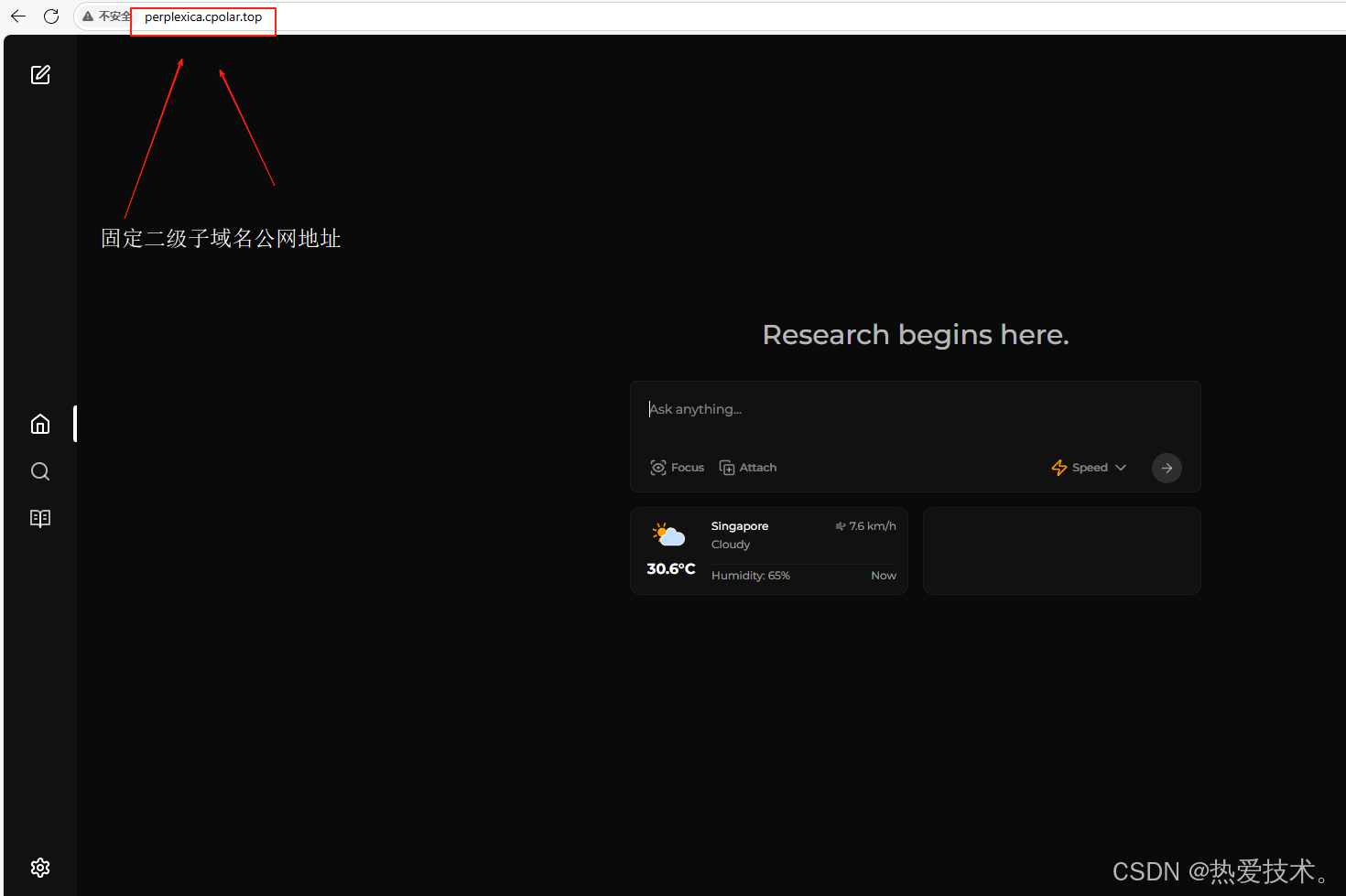
Task: Click the Attach button
Action: point(748,468)
